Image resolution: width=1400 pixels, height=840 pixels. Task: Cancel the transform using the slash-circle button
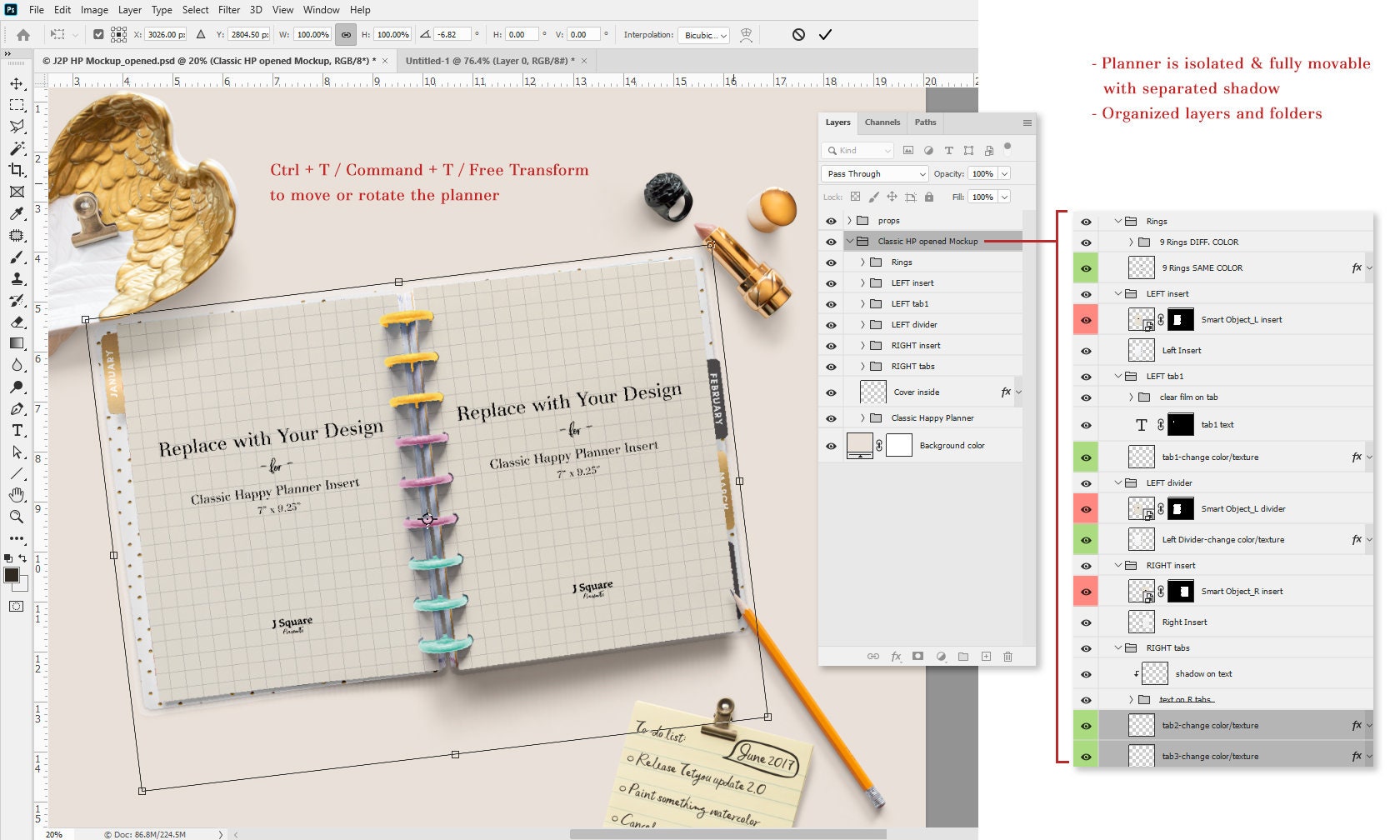(x=801, y=35)
